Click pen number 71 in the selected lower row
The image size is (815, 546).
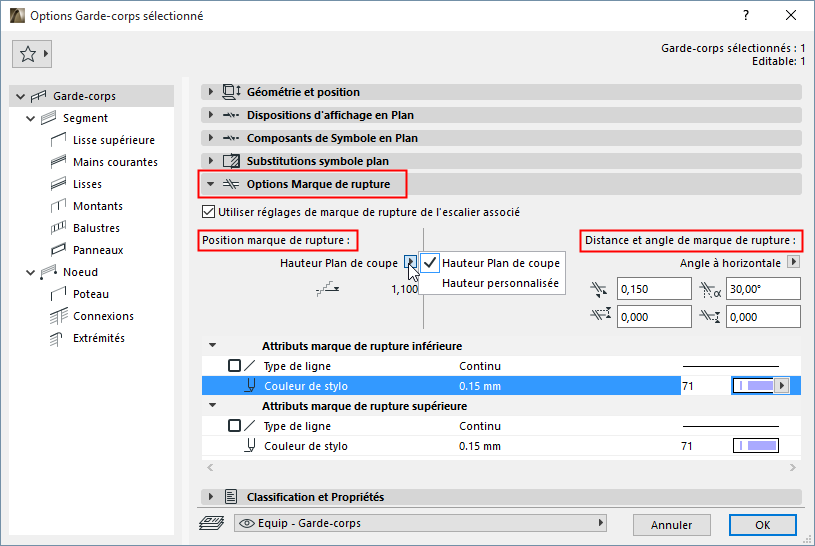[x=688, y=386]
